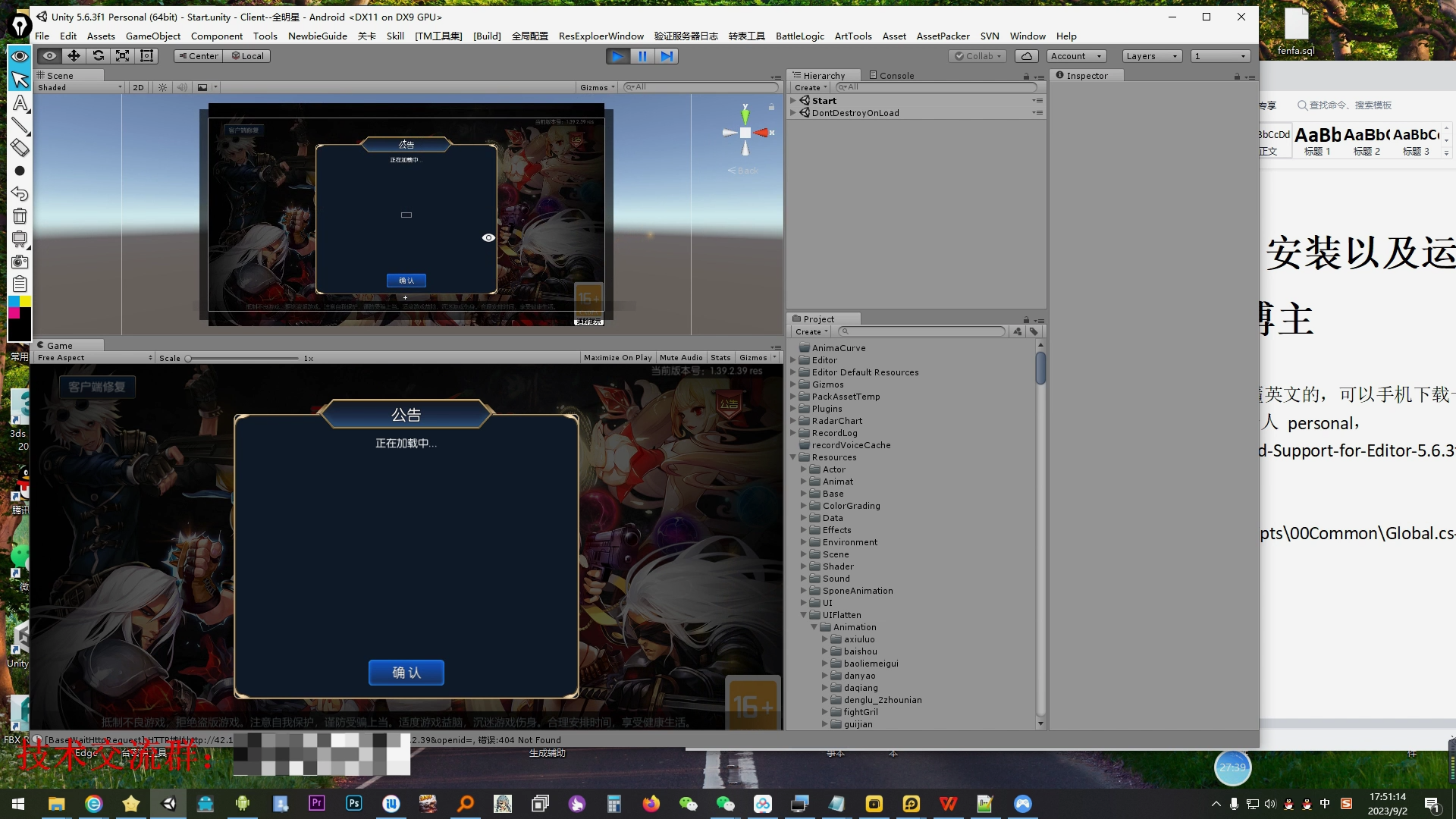Collapse the Resources folder
This screenshot has height=819, width=1456.
click(793, 457)
